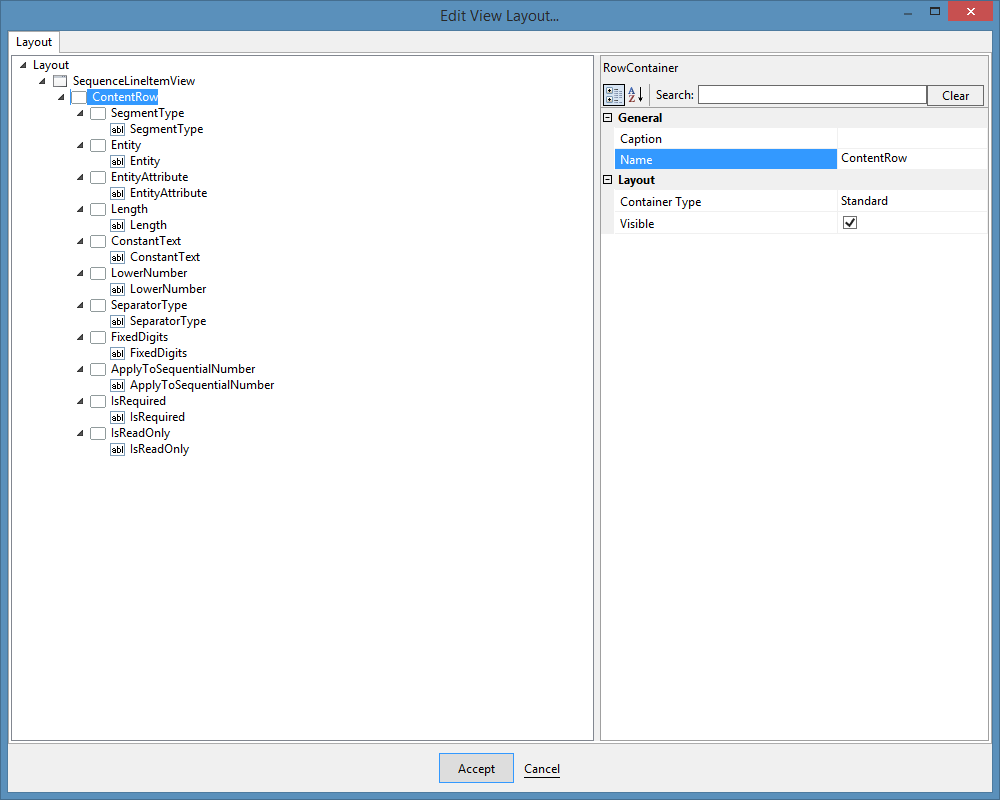
Task: Collapse the ContentRow tree node
Action: 61,97
